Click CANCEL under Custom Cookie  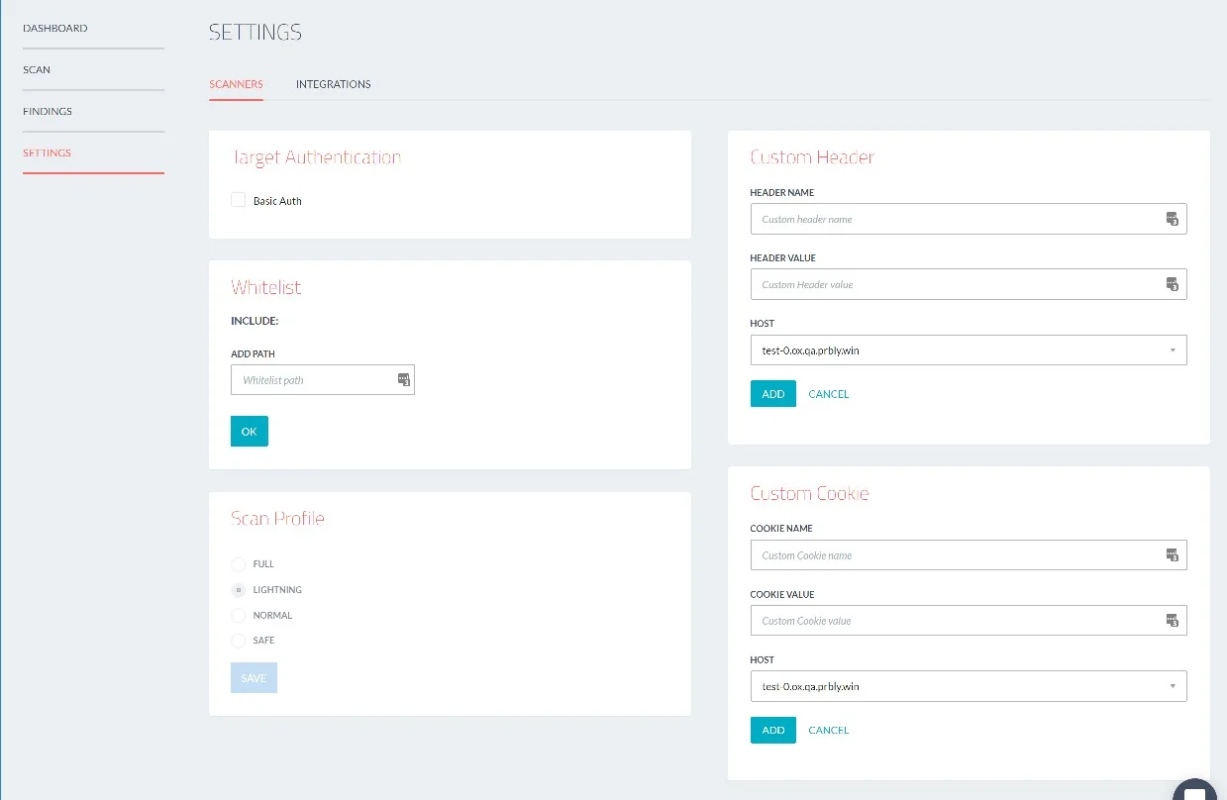click(x=828, y=730)
